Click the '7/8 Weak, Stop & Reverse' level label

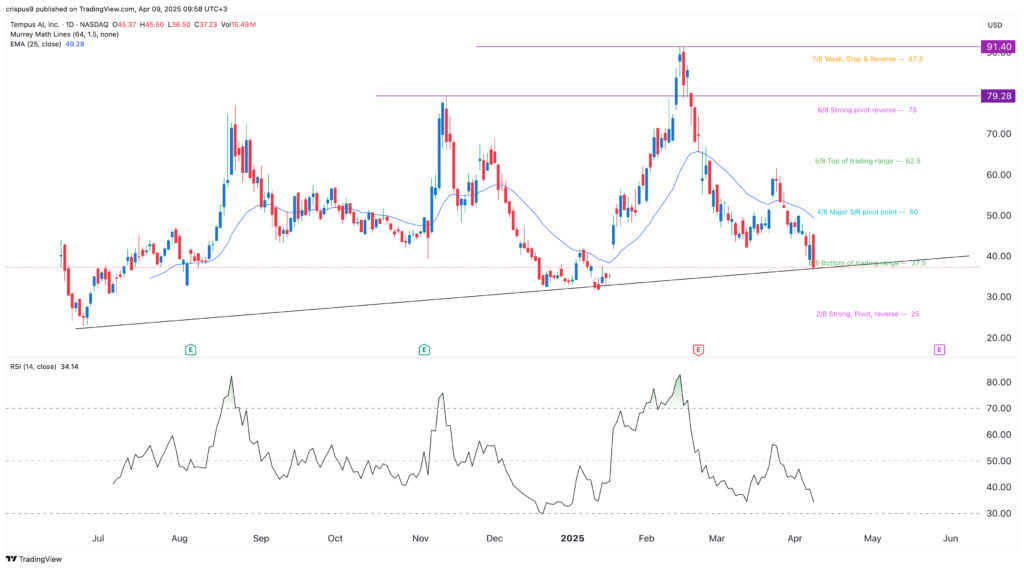867,59
